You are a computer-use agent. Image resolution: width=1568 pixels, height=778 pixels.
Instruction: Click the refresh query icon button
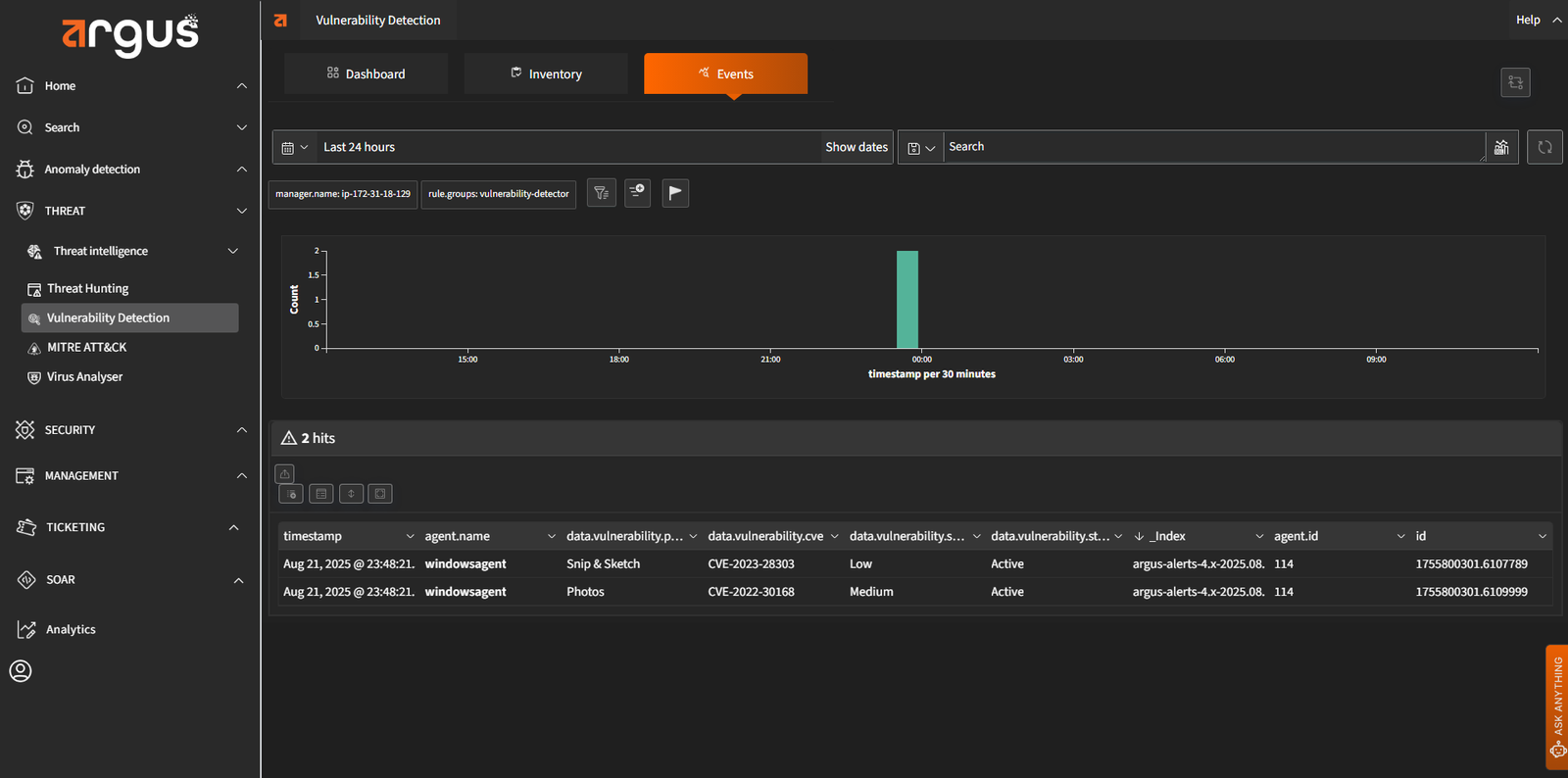(x=1544, y=147)
